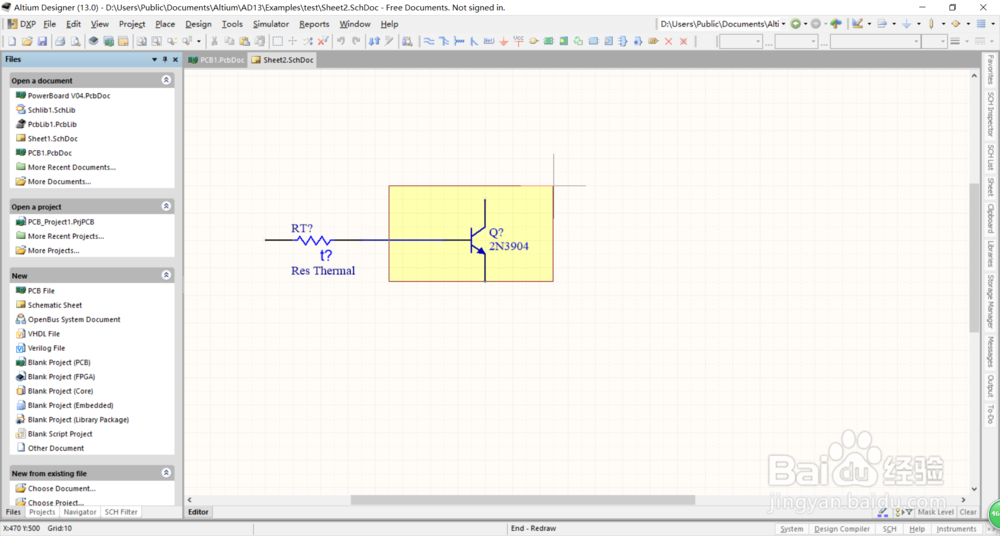The width and height of the screenshot is (1000, 536).
Task: Switch to the Projects panel tab
Action: click(x=43, y=512)
